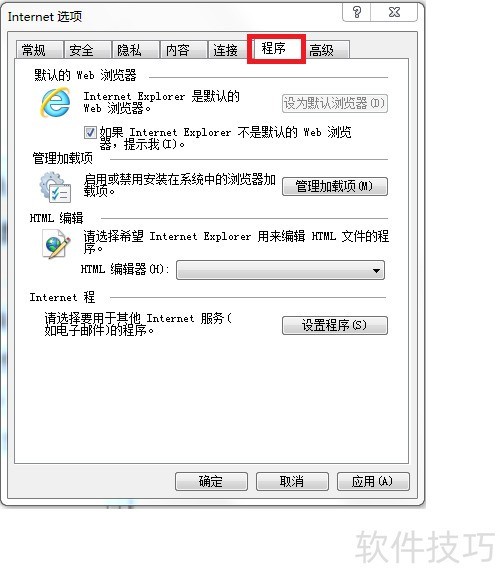Image resolution: width=500 pixels, height=584 pixels.
Task: Open the 高级 tab
Action: click(x=326, y=50)
